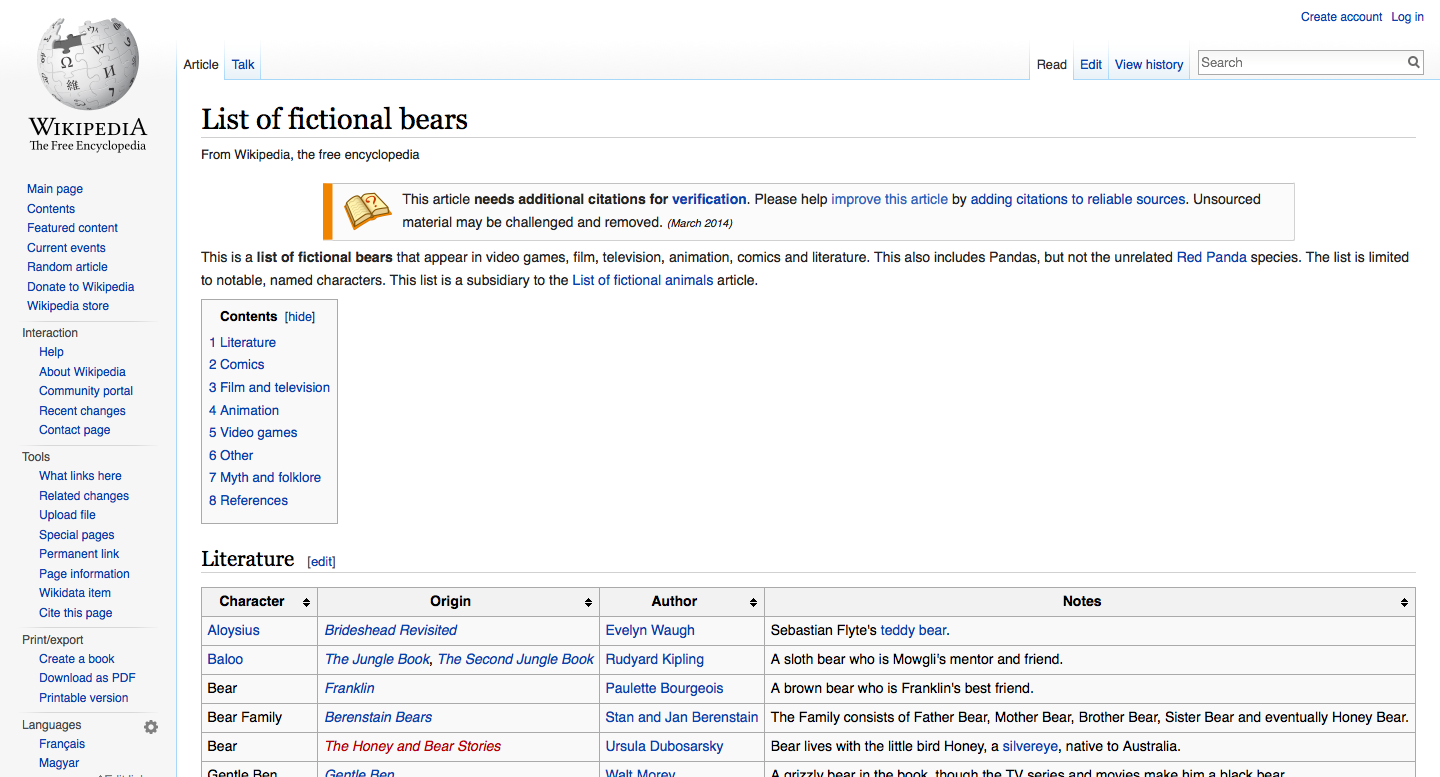Open the teddy bear link

point(913,630)
